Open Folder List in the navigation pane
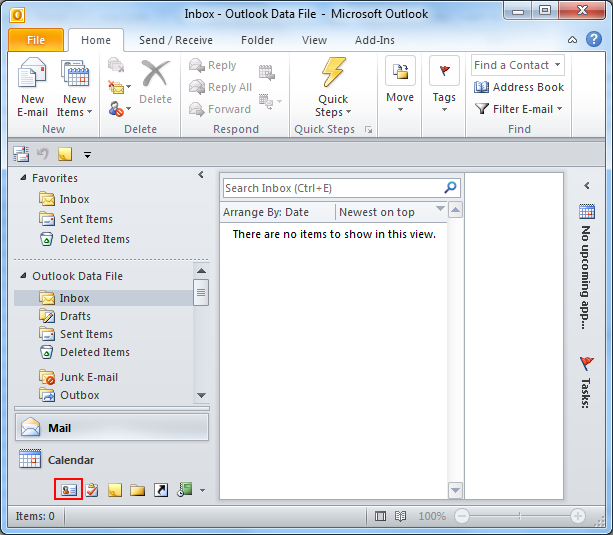This screenshot has width=613, height=535. pos(137,490)
